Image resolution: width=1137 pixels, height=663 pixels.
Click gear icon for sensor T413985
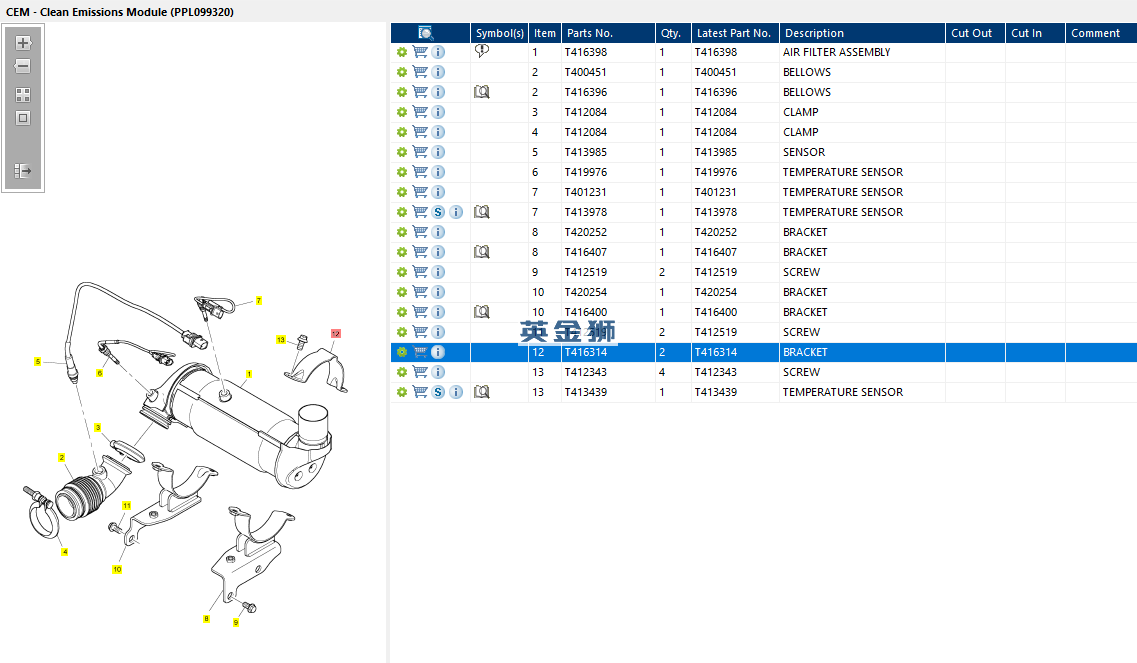point(402,152)
